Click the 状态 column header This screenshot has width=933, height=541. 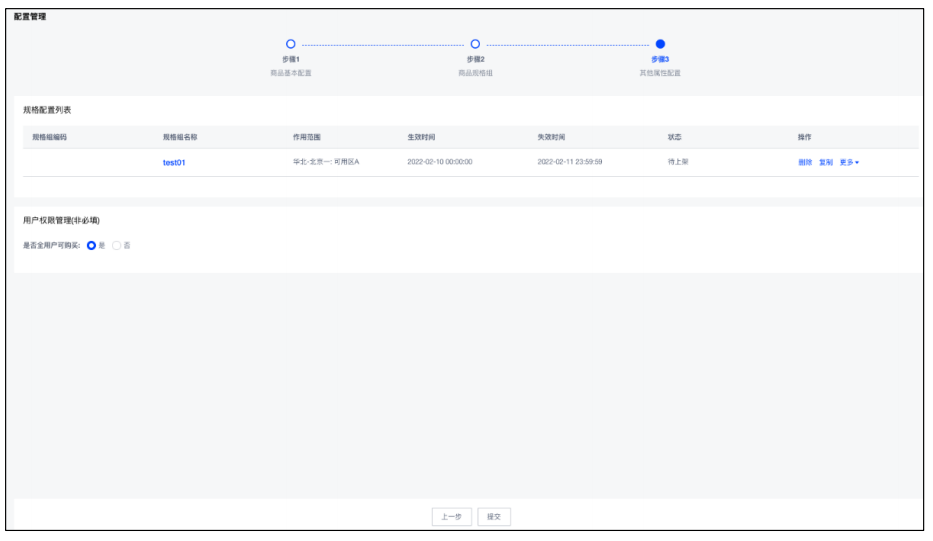(674, 137)
